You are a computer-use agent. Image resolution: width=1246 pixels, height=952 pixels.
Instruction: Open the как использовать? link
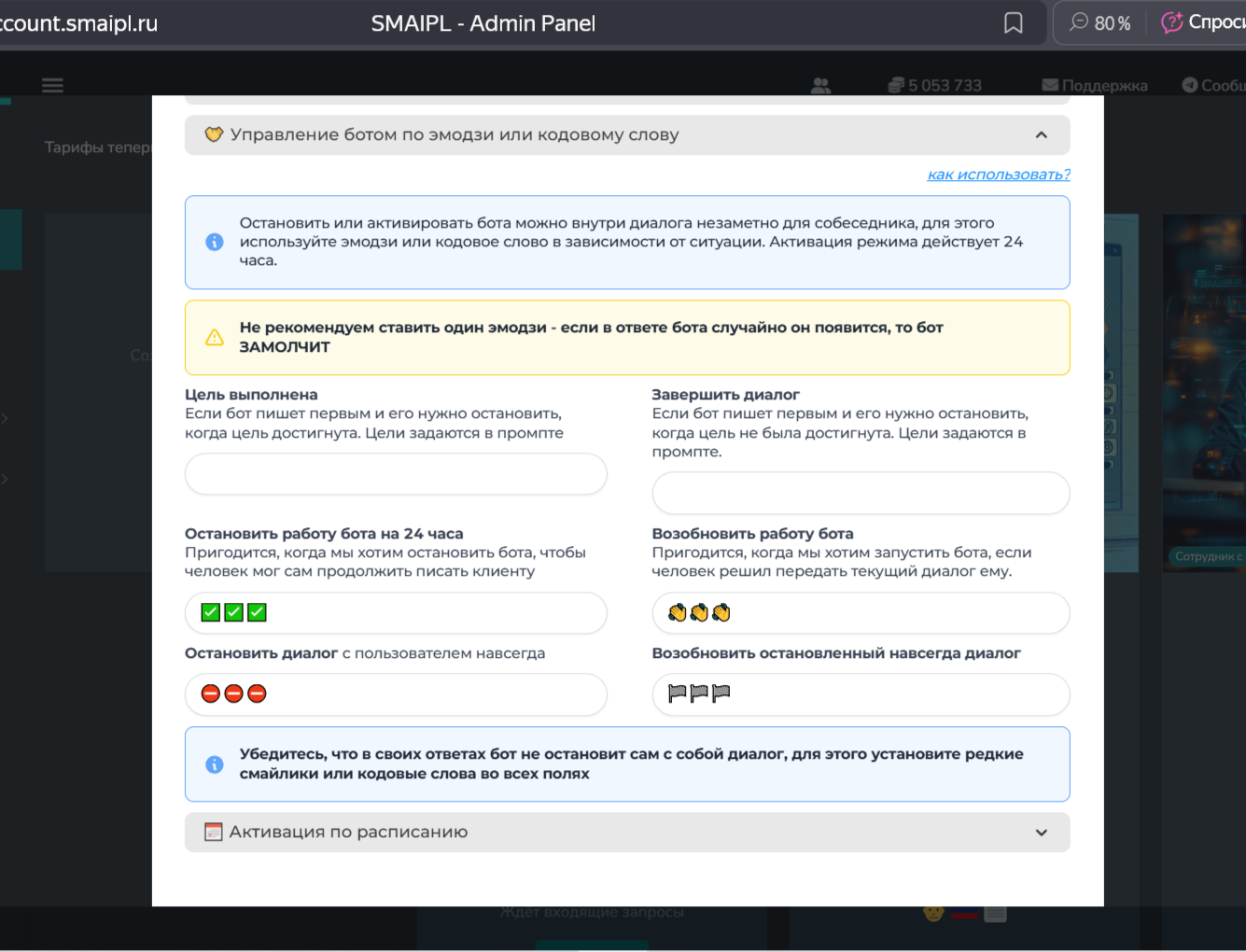[999, 175]
